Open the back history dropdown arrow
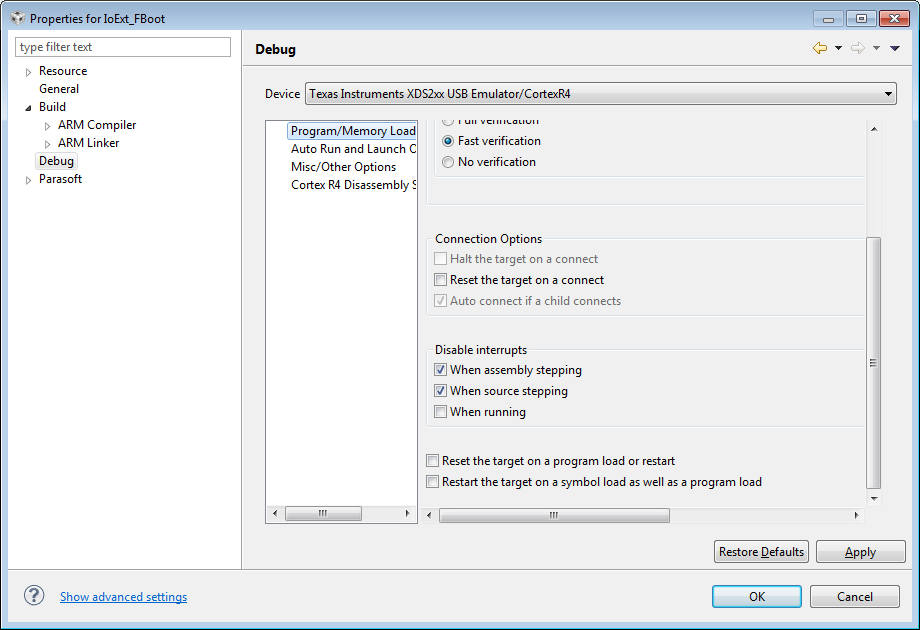The height and width of the screenshot is (630, 920). point(838,48)
